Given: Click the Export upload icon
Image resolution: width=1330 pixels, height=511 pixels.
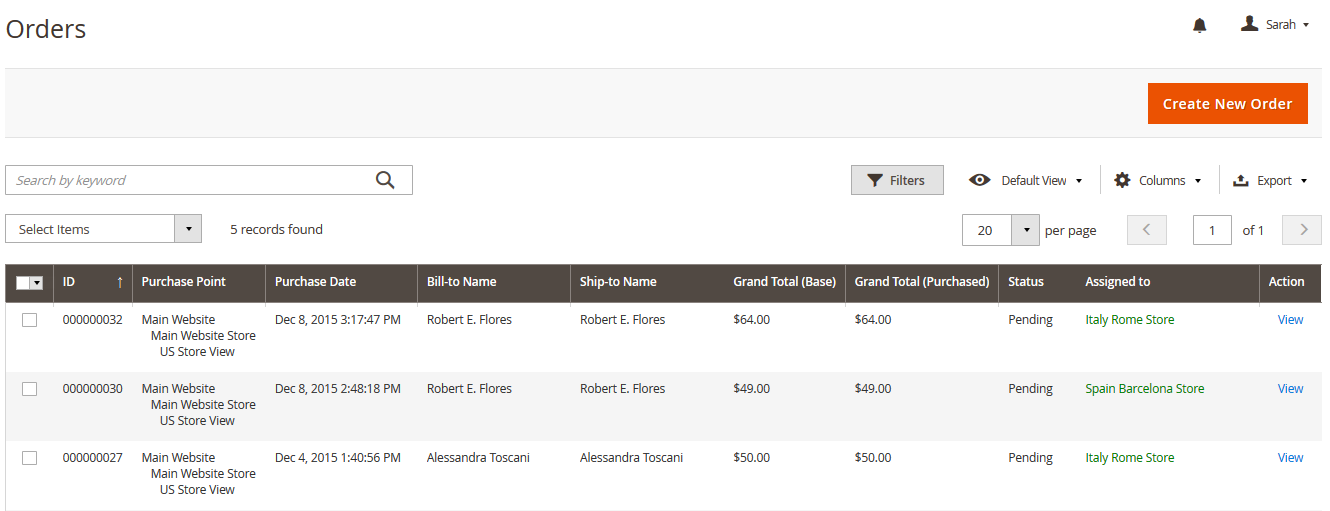Looking at the screenshot, I should (1241, 180).
